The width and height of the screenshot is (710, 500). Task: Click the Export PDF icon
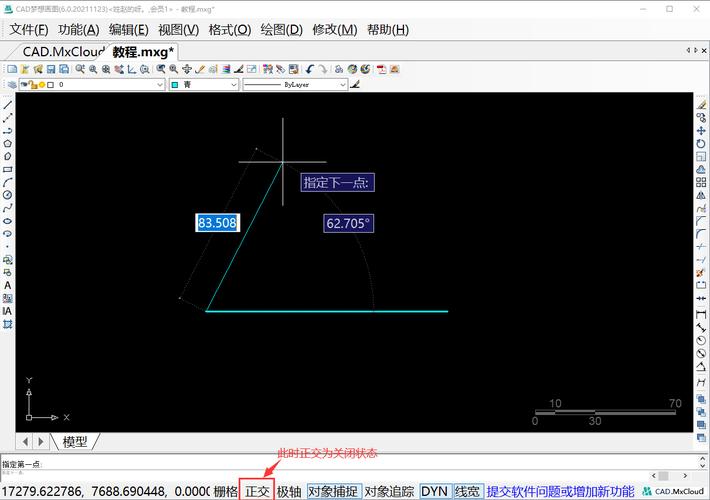pos(381,69)
